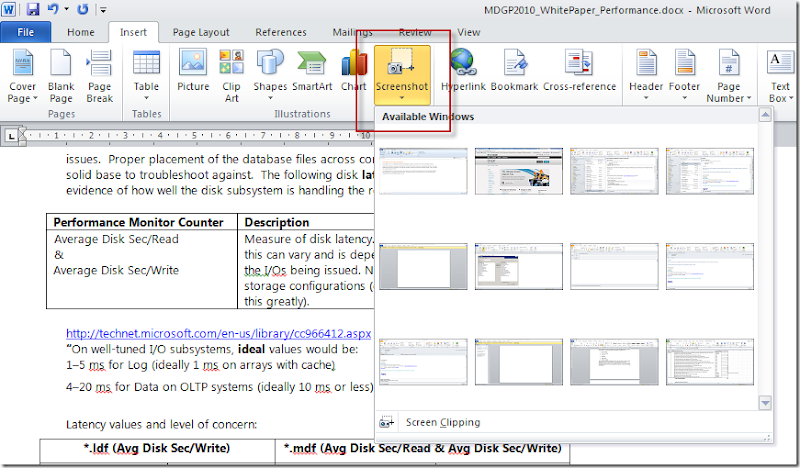
Task: Select fourth thumbnail in top row
Action: [x=710, y=171]
